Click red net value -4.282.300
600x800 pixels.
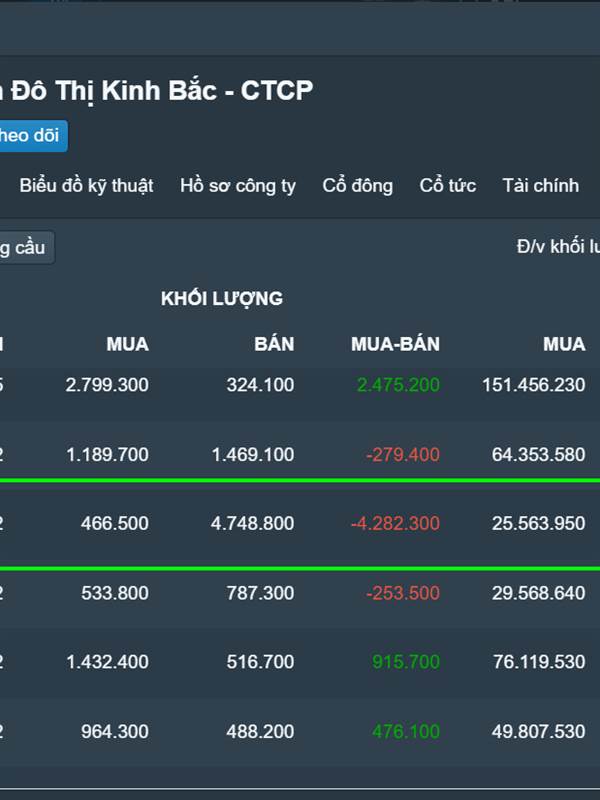click(x=395, y=523)
